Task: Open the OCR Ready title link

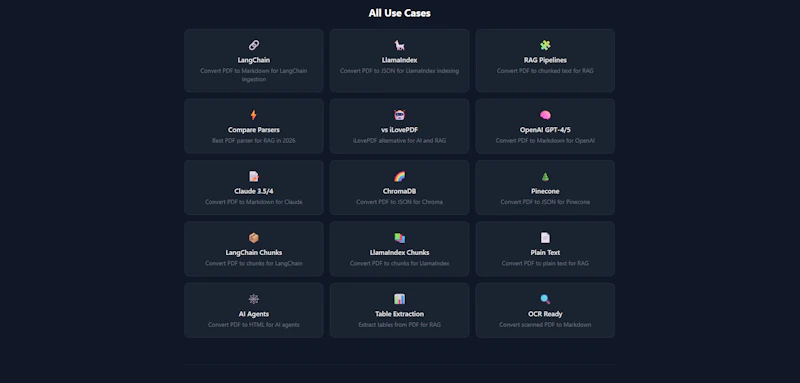Action: coord(545,314)
